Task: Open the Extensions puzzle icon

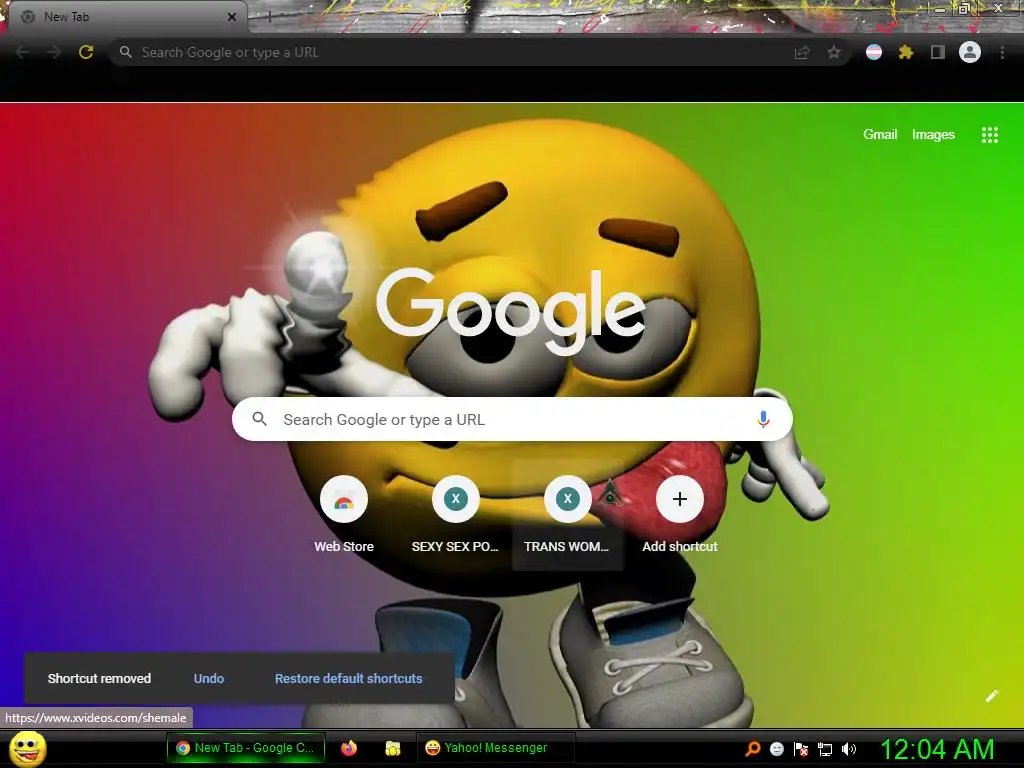Action: 905,52
